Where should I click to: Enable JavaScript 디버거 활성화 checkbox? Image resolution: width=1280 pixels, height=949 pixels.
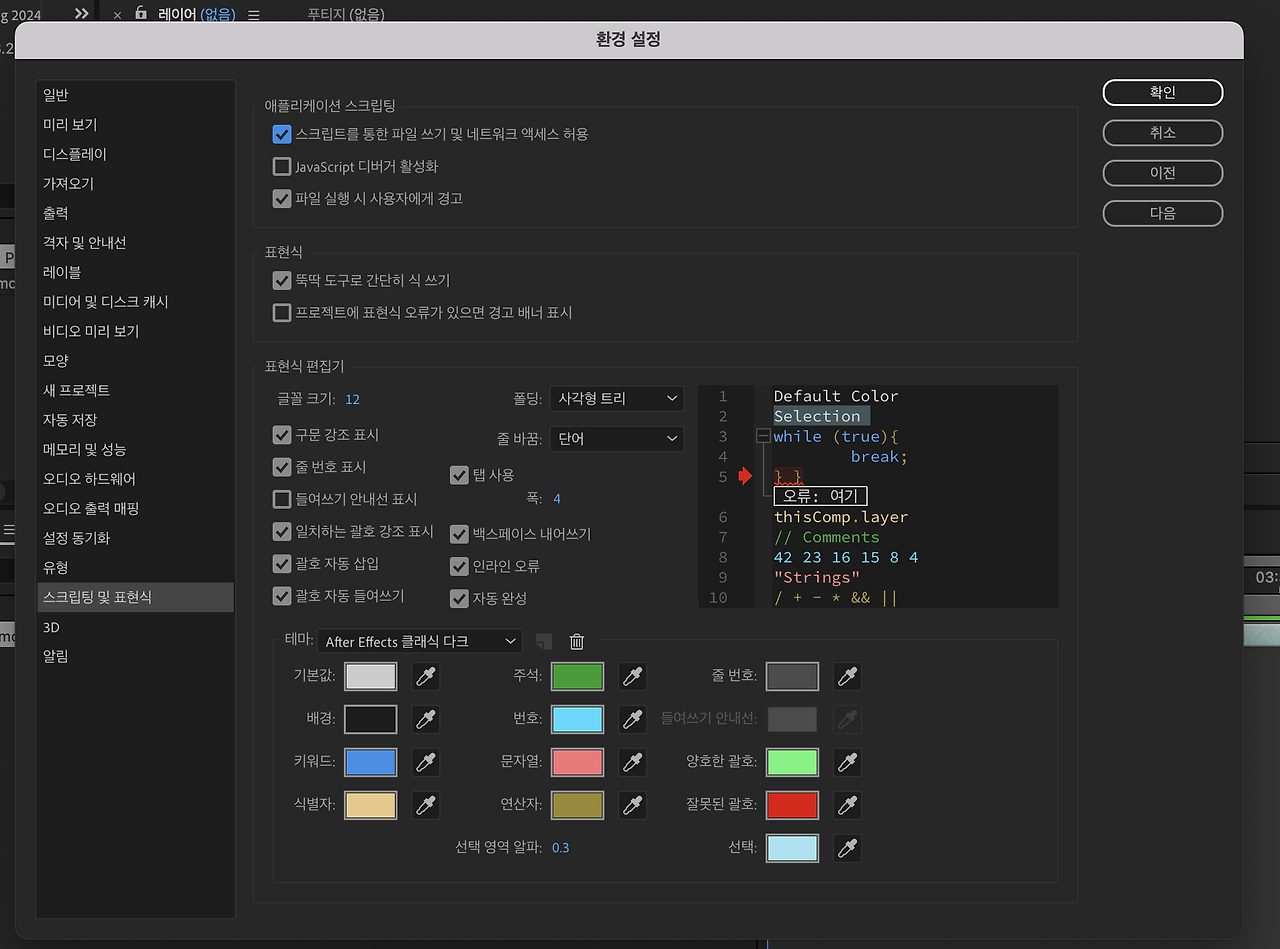click(x=281, y=166)
